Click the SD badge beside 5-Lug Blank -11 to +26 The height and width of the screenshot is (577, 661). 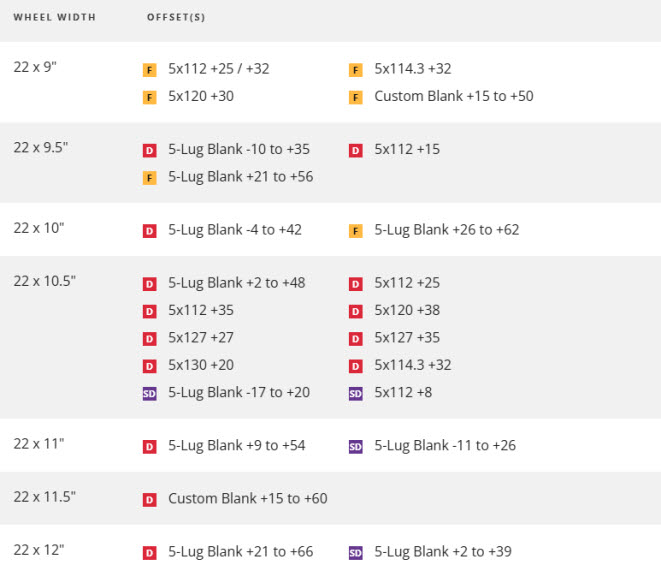coord(355,446)
